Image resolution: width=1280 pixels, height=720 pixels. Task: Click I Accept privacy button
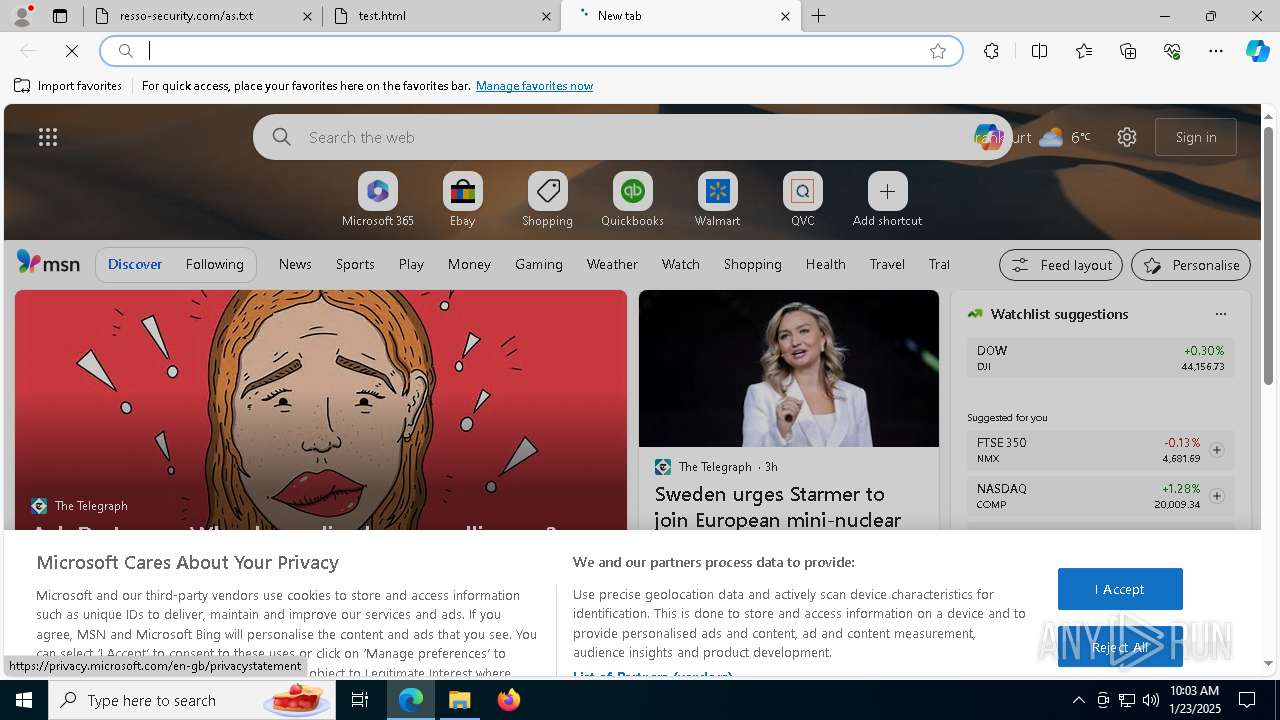(x=1120, y=589)
